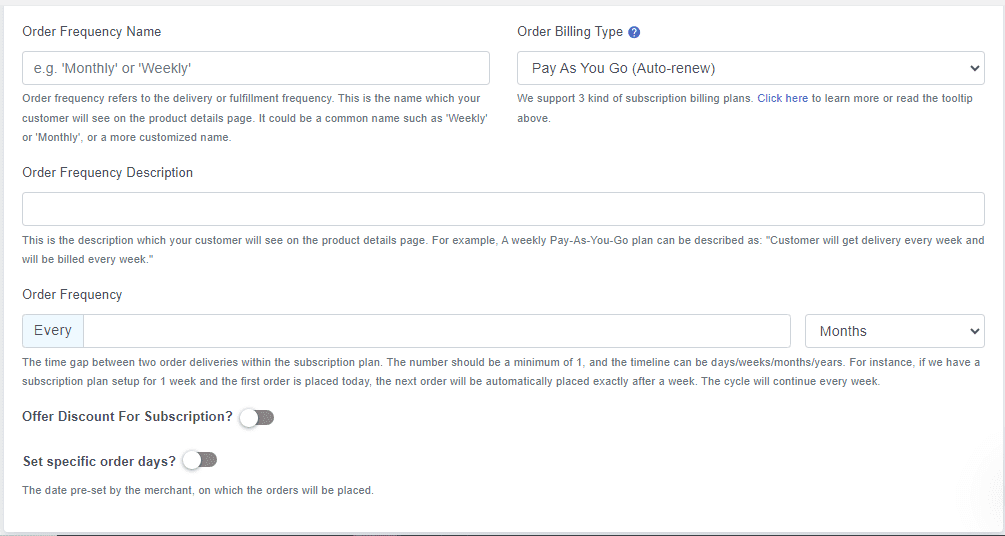The height and width of the screenshot is (536, 1005).
Task: Enable the Offer Discount For Subscription switch
Action: (x=257, y=418)
